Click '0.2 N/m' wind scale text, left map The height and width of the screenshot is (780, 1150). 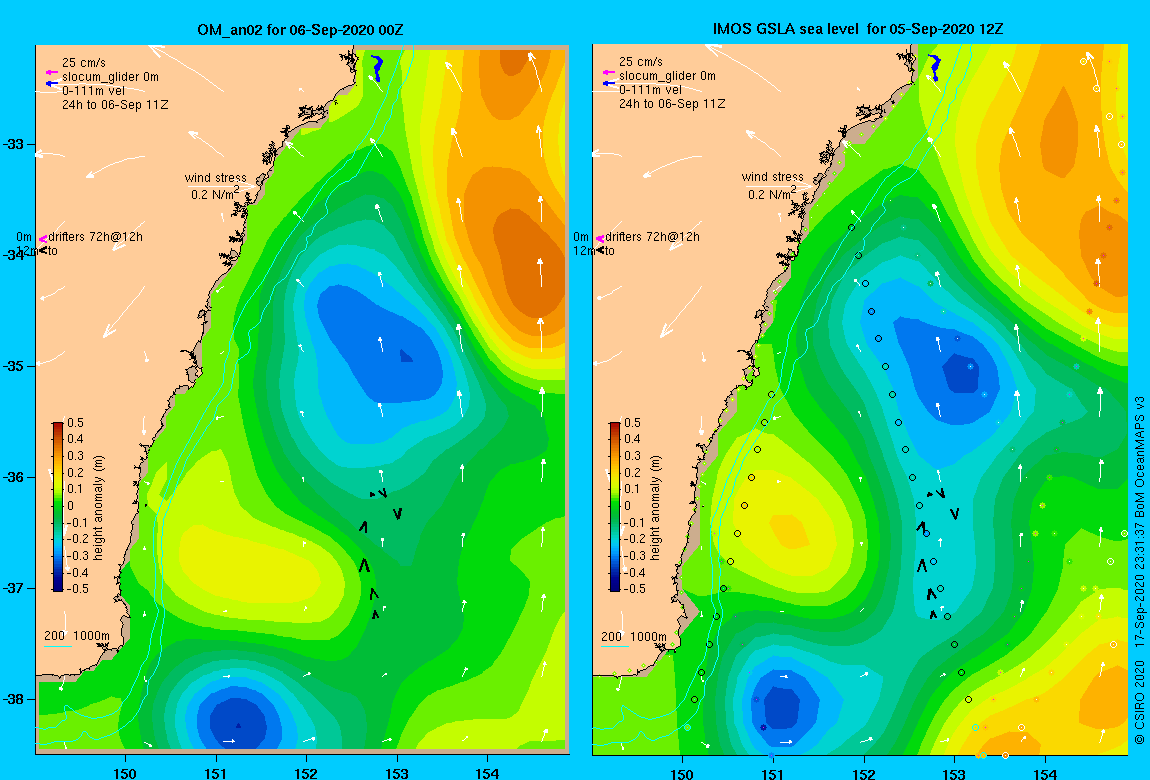[215, 194]
